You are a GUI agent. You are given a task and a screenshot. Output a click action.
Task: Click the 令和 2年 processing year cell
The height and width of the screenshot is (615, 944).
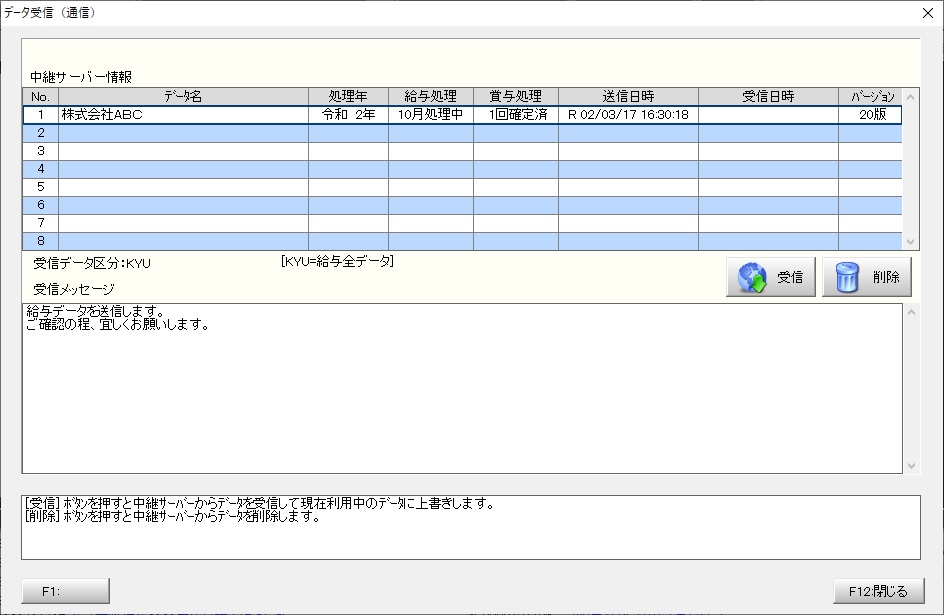348,115
